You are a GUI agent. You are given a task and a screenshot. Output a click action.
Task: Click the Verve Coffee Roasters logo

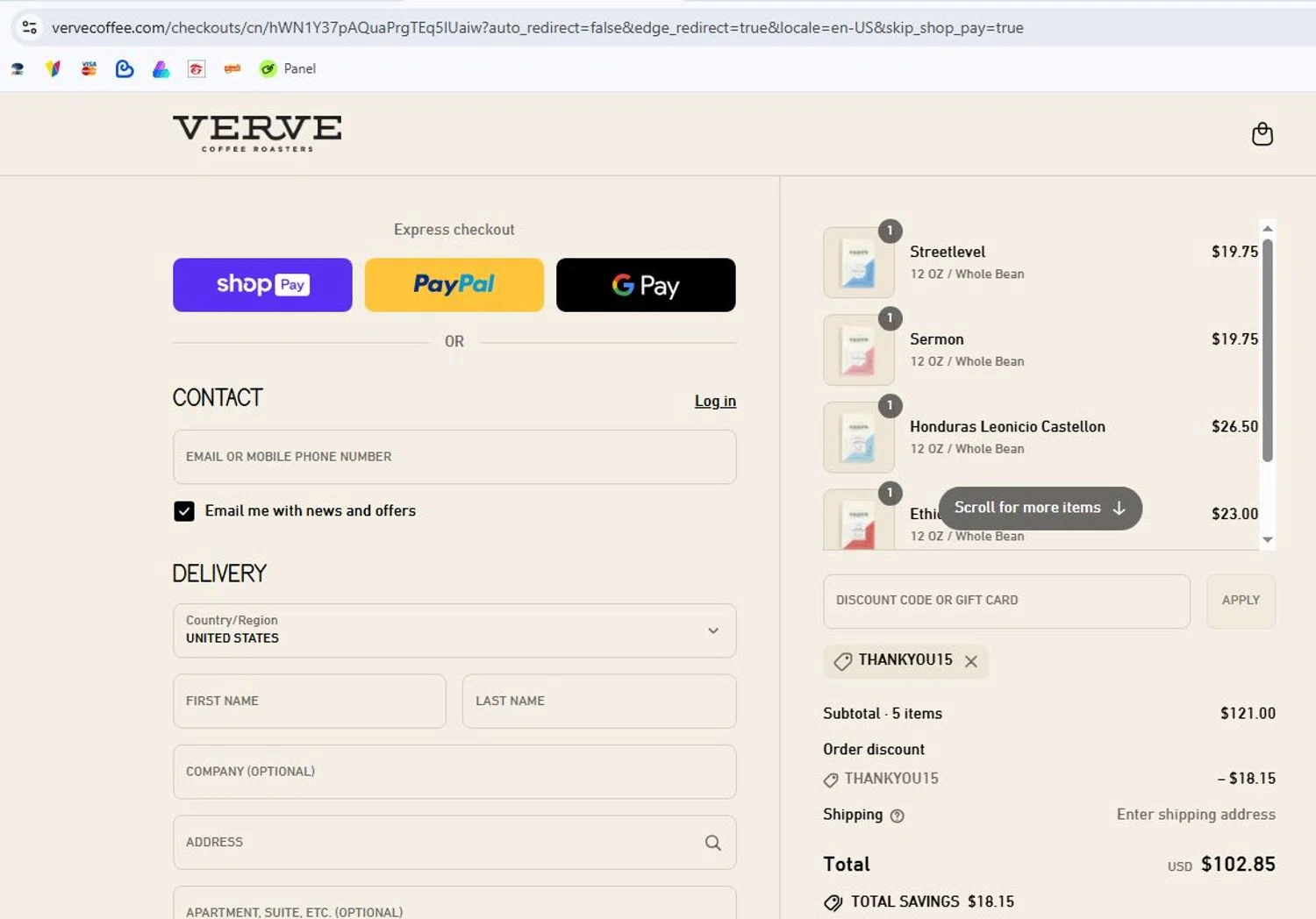click(257, 133)
